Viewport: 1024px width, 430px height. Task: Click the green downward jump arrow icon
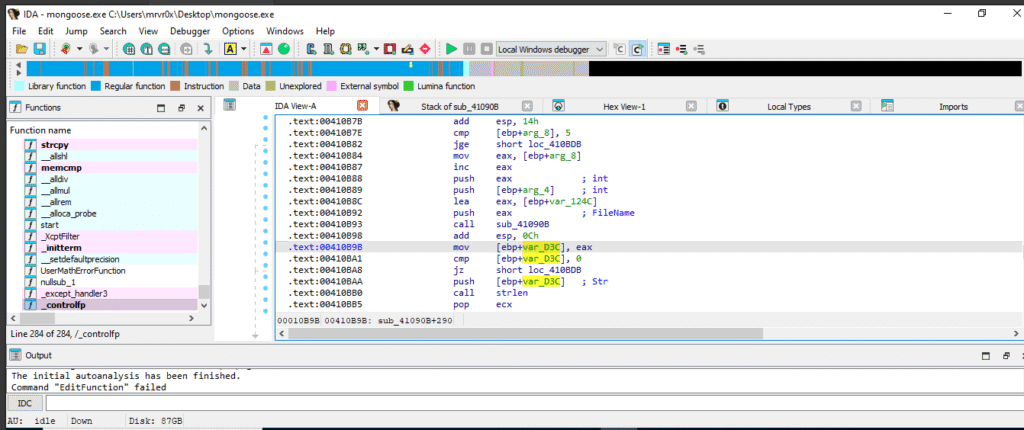208,49
